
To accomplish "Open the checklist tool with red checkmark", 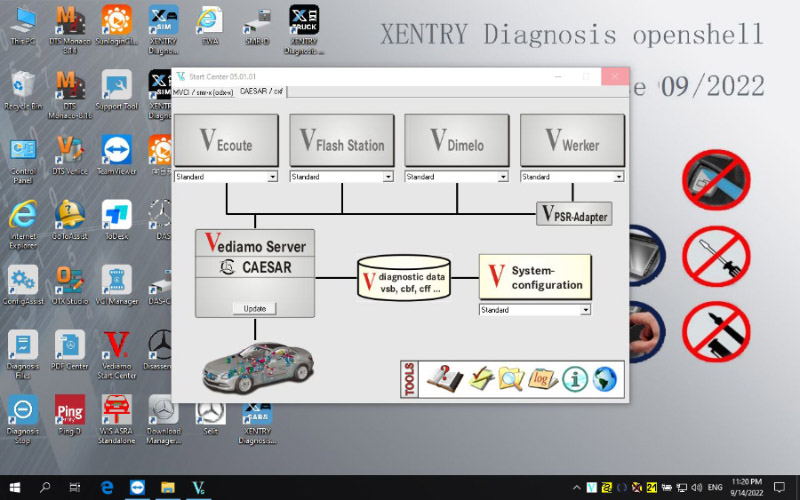I will pos(481,379).
